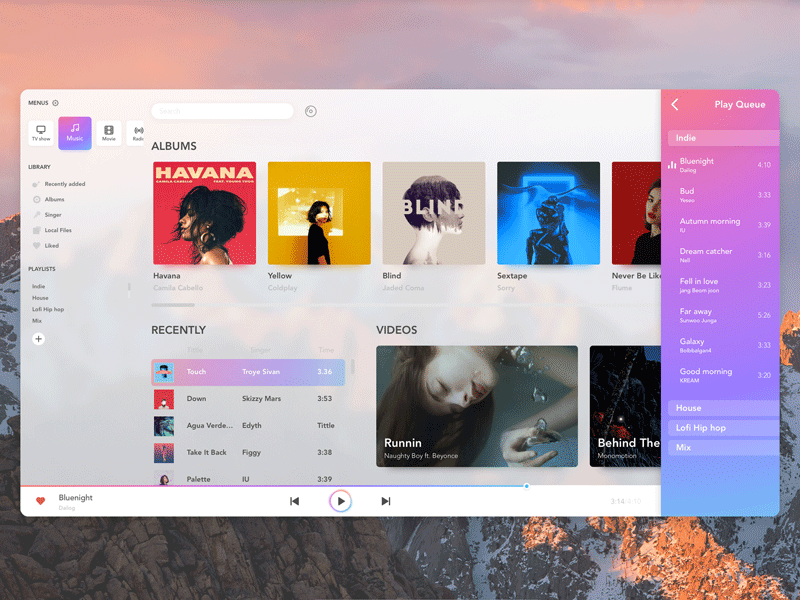Play Autumn morning from the queue

pyautogui.click(x=710, y=224)
